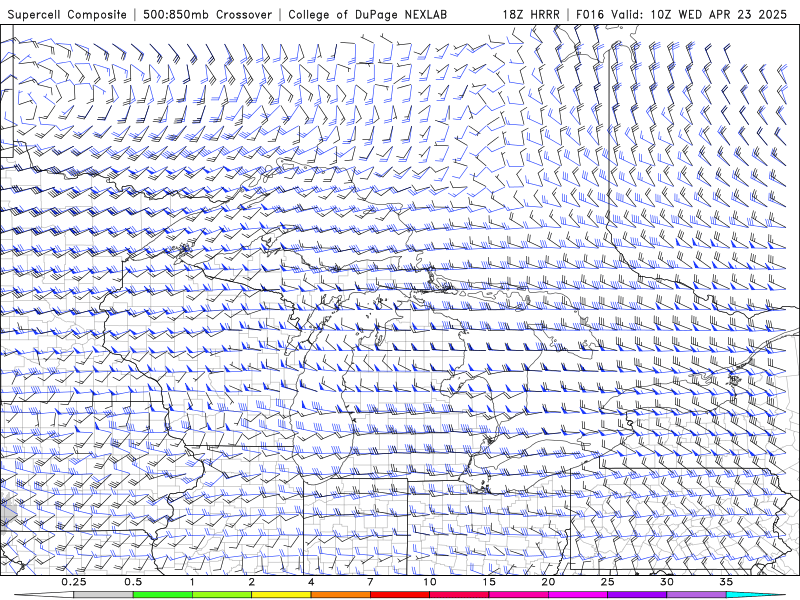This screenshot has height=600, width=800.
Task: Click the Supercell Composite title text
Action: 67,14
